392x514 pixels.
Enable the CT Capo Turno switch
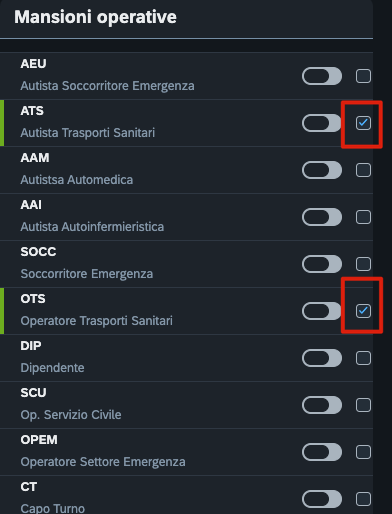point(322,499)
